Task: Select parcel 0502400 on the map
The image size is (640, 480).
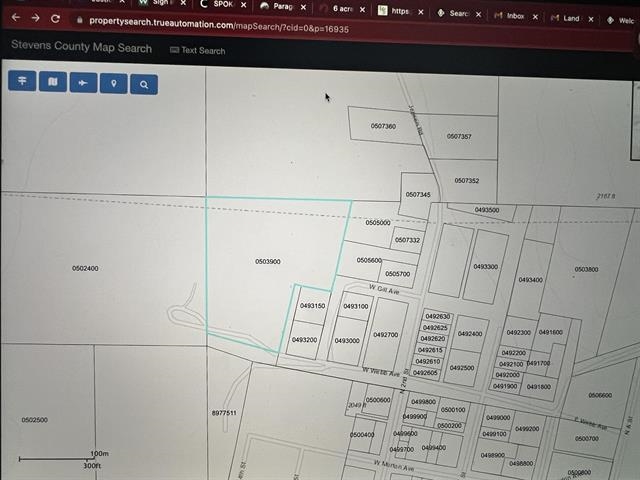Action: tap(85, 268)
